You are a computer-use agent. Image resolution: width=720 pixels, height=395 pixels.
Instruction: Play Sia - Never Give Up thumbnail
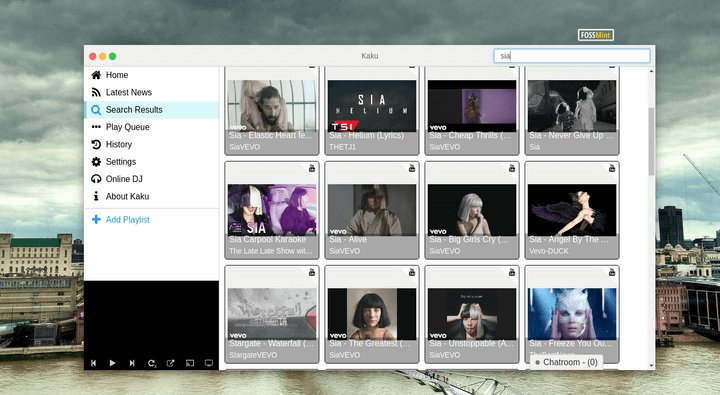(x=572, y=106)
